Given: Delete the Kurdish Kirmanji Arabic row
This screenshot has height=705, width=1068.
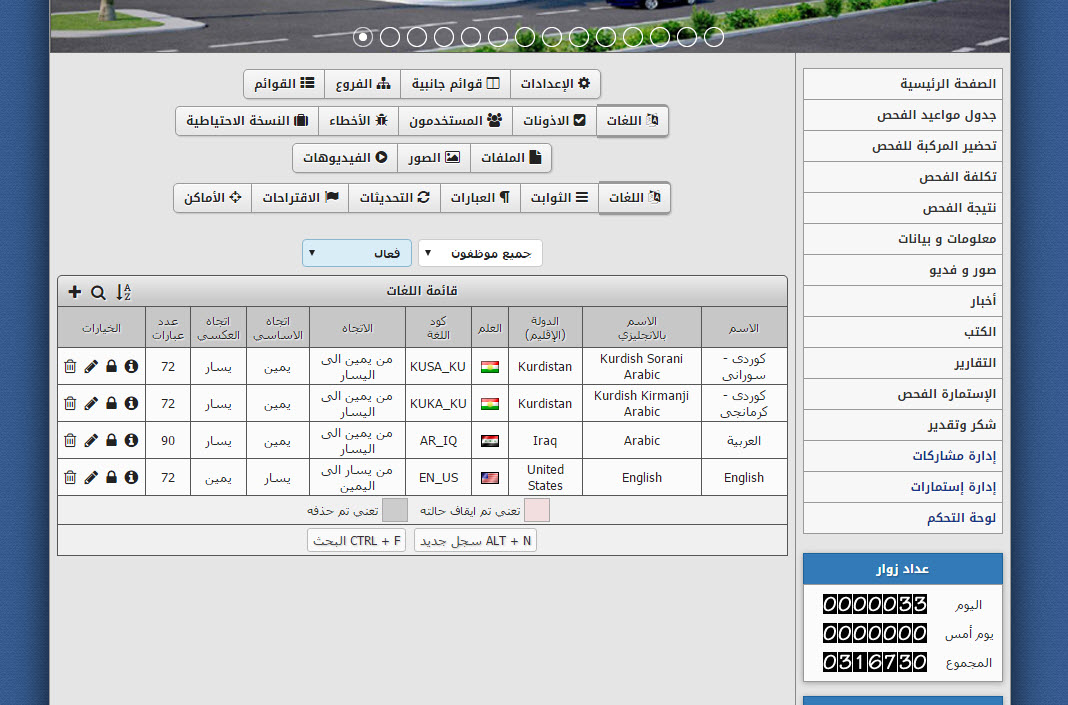Looking at the screenshot, I should coord(70,403).
